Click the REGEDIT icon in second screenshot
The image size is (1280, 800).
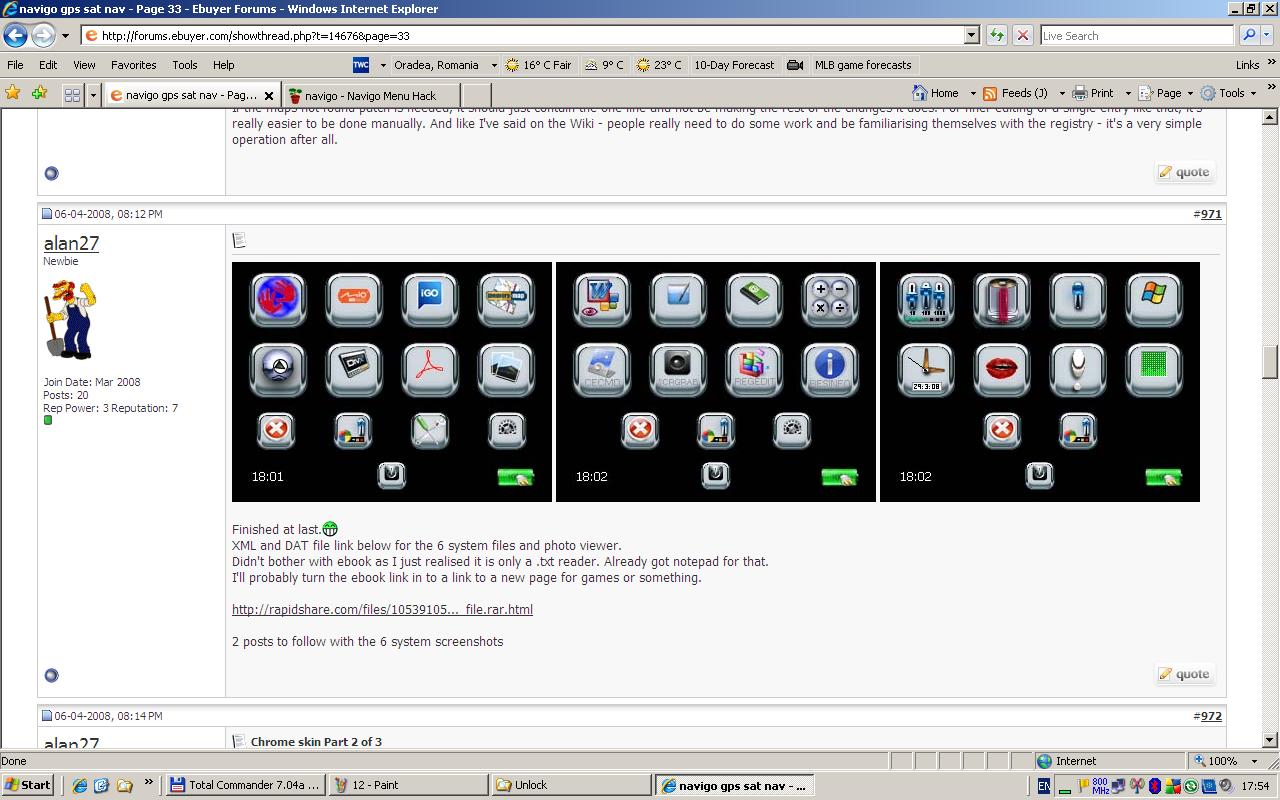(754, 369)
